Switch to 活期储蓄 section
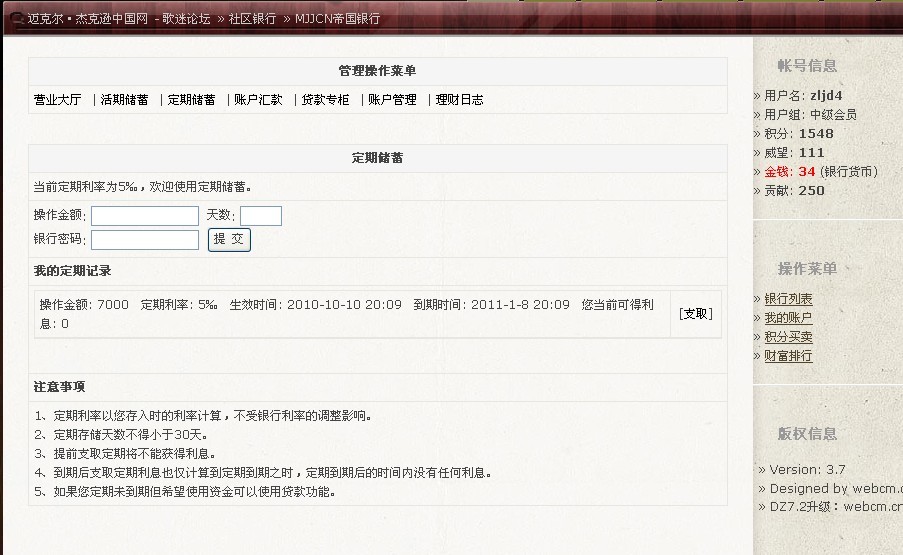Screen dimensions: 903x555 [124, 100]
